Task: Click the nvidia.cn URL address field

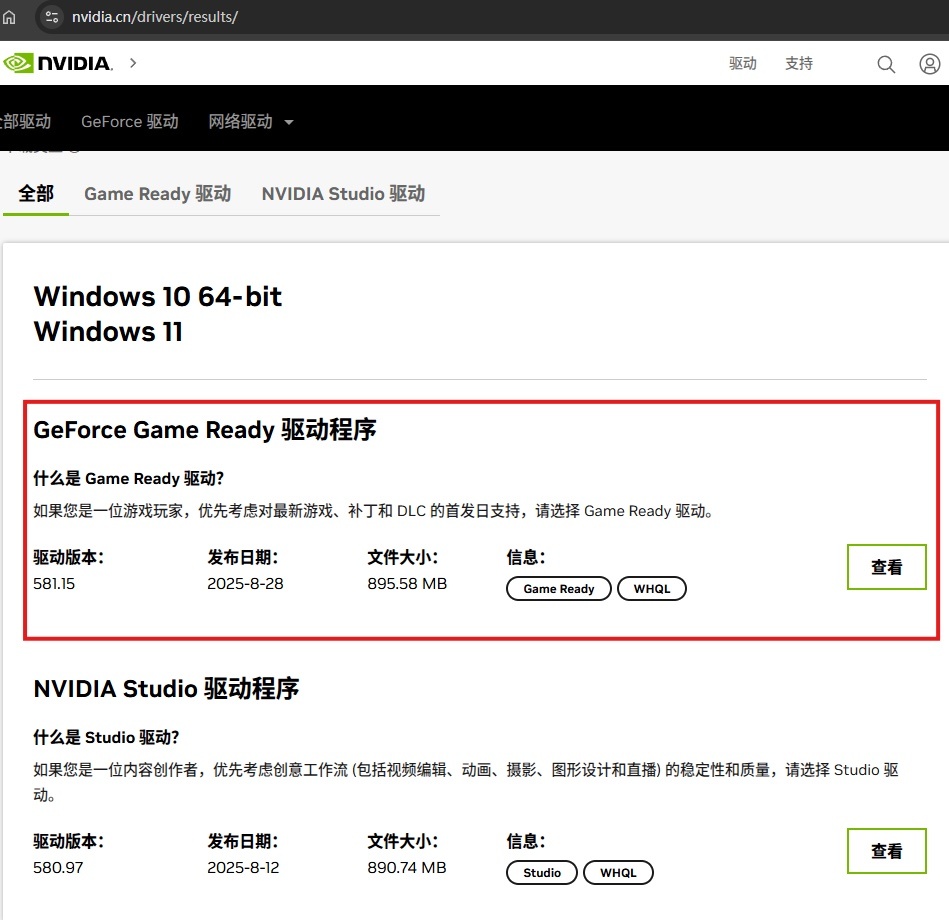Action: point(154,17)
